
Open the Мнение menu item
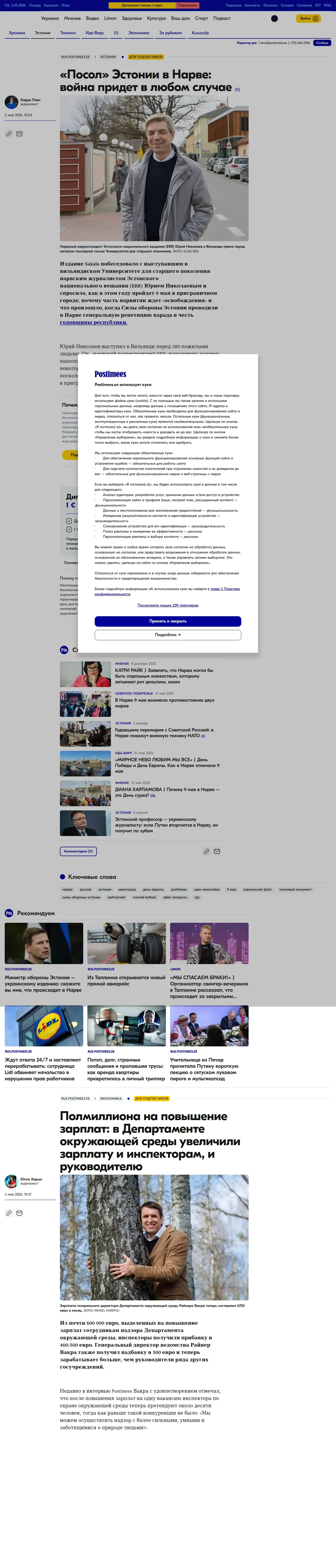(72, 18)
